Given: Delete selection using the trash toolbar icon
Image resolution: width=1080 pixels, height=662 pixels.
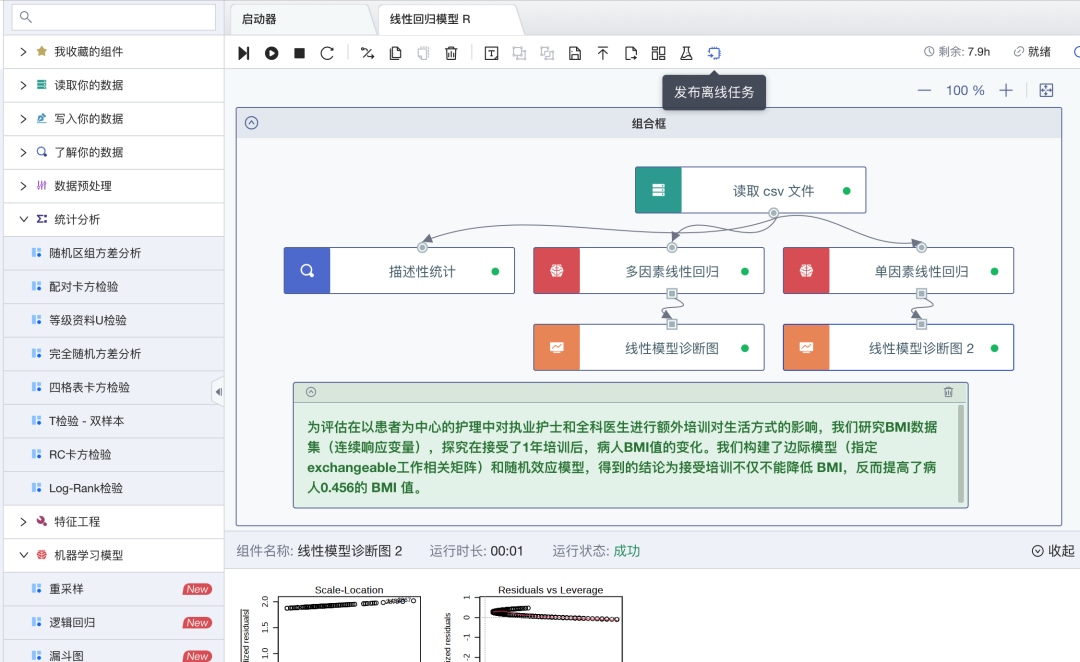Looking at the screenshot, I should click(x=450, y=52).
